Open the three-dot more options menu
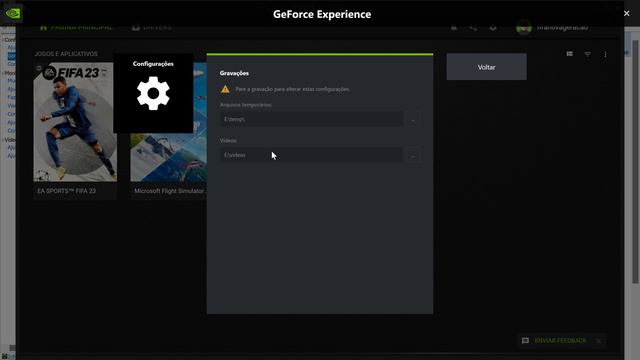Image resolution: width=640 pixels, height=360 pixels. click(x=605, y=54)
